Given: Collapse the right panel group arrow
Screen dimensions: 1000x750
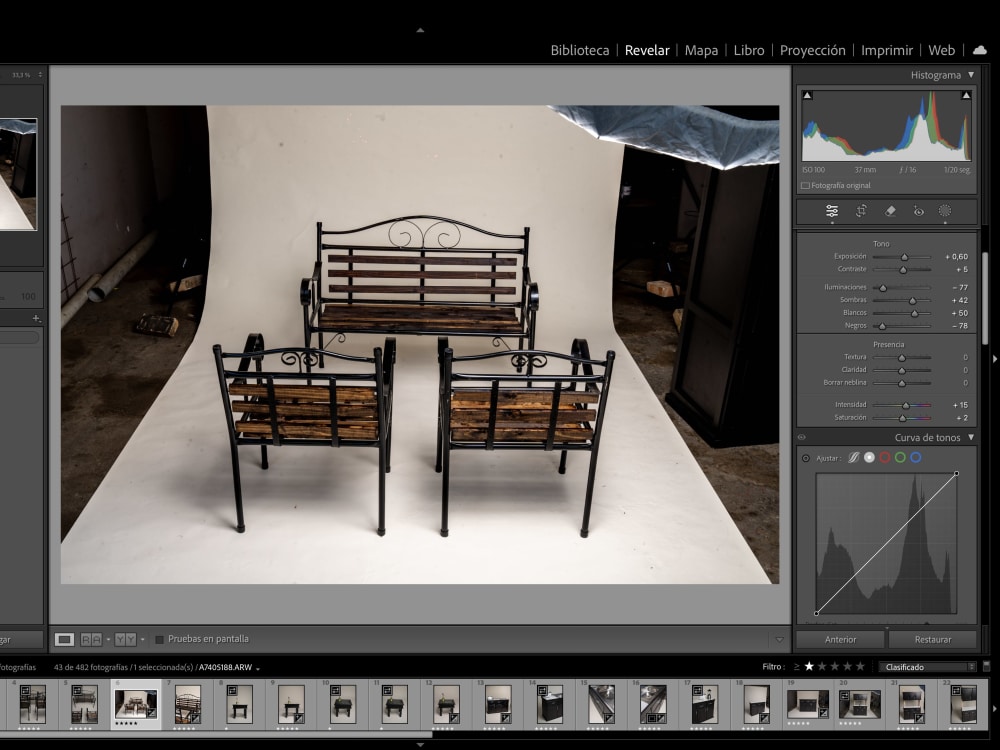Looking at the screenshot, I should (x=995, y=359).
